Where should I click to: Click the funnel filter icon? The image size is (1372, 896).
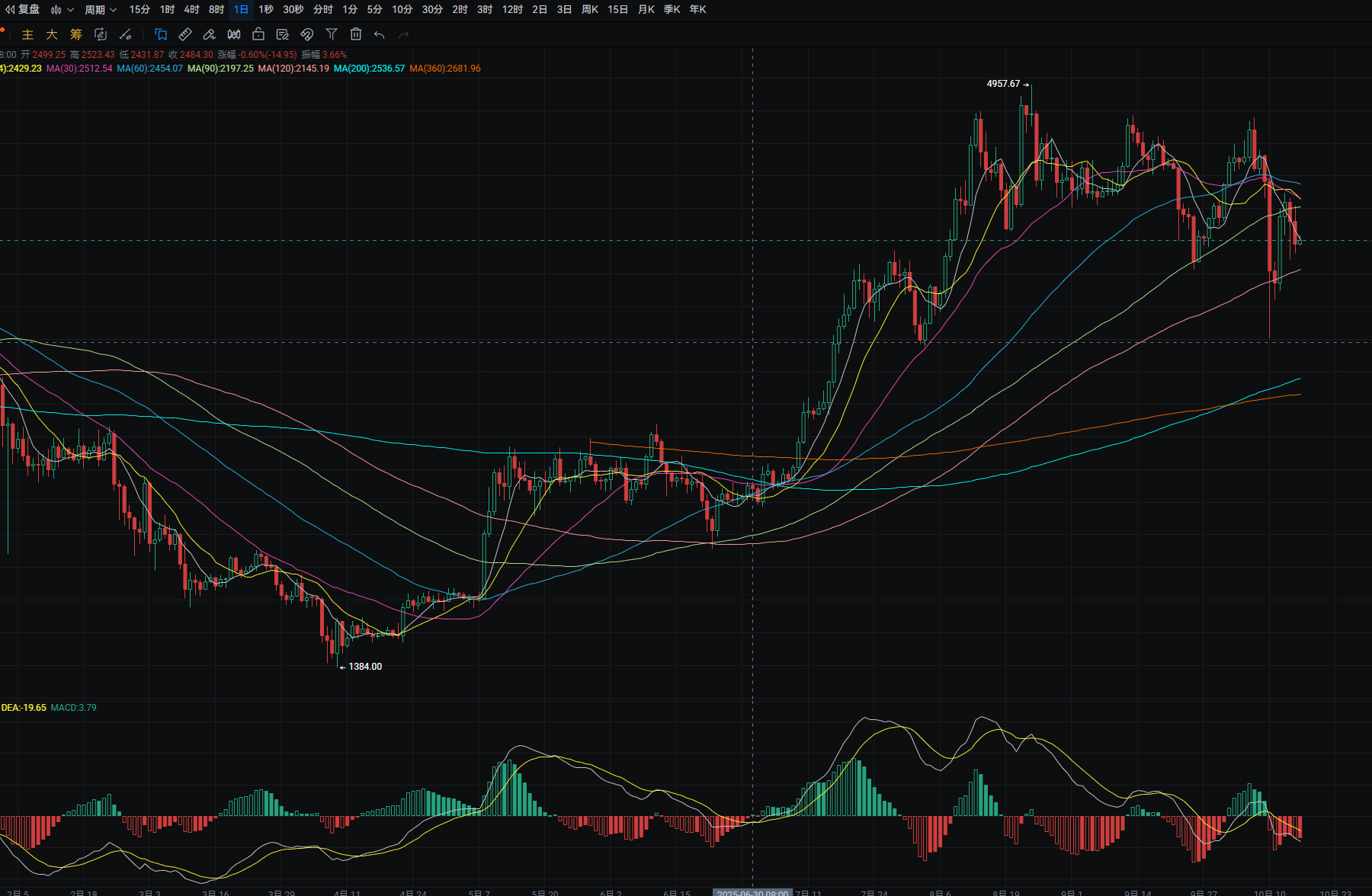coord(332,34)
